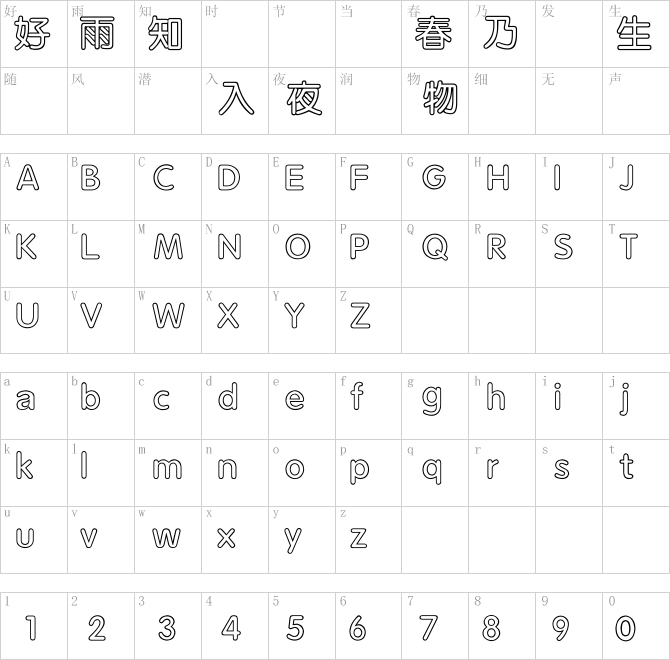The width and height of the screenshot is (670, 660).
Task: Select the lowercase t glyph
Action: [626, 466]
